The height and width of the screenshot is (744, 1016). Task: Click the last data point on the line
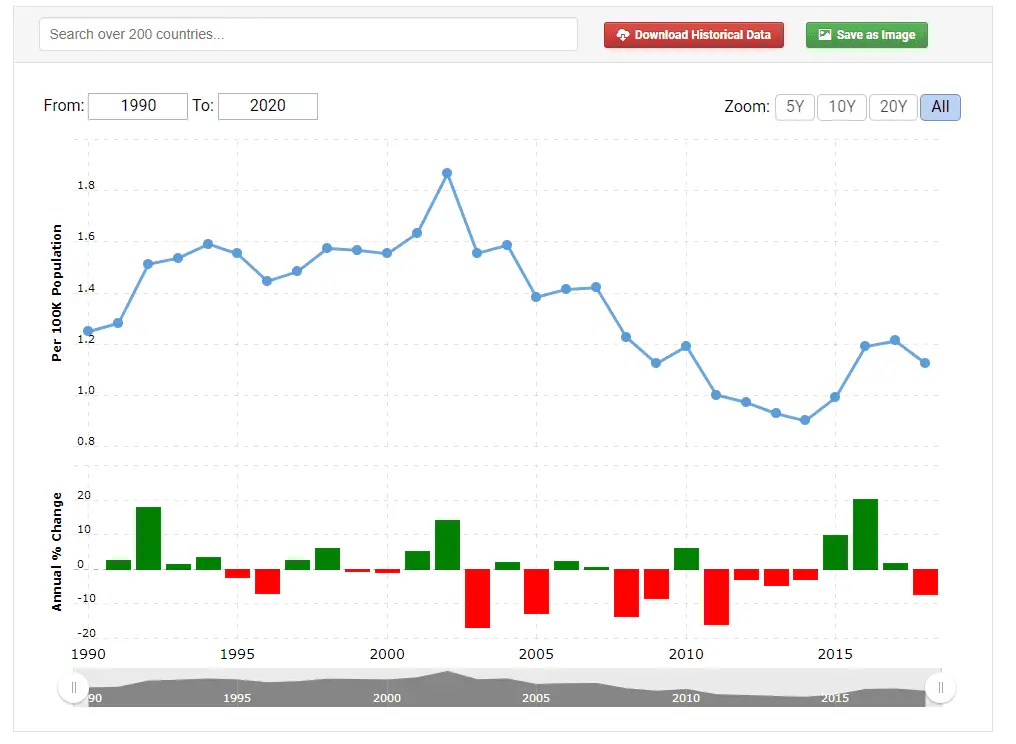[x=925, y=363]
